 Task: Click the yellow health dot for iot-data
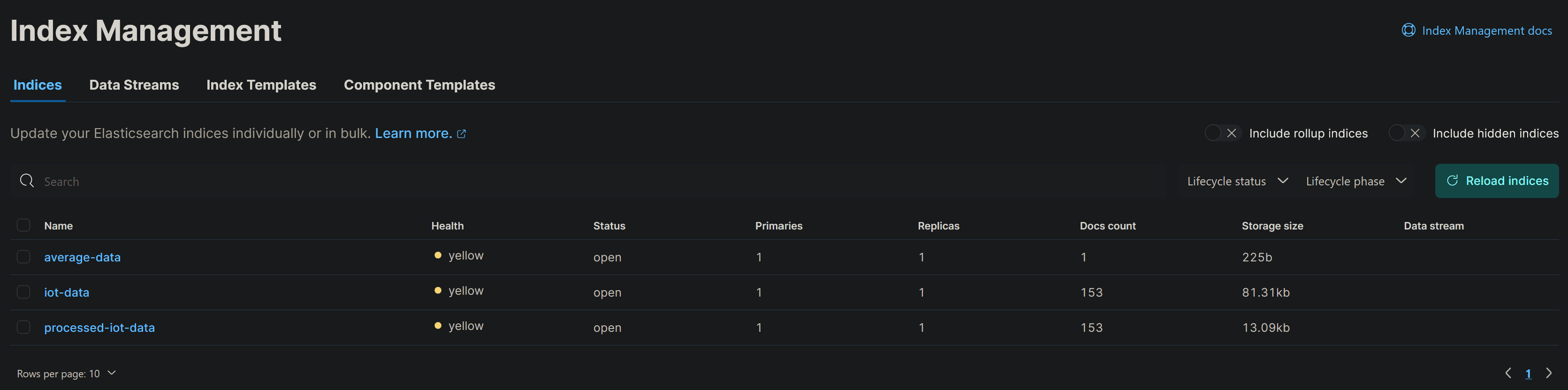[x=438, y=290]
